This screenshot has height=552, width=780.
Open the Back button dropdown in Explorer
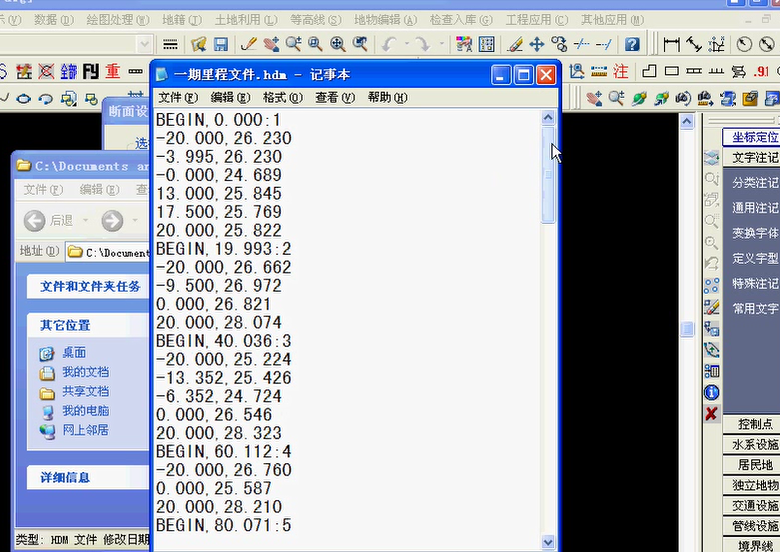click(85, 220)
